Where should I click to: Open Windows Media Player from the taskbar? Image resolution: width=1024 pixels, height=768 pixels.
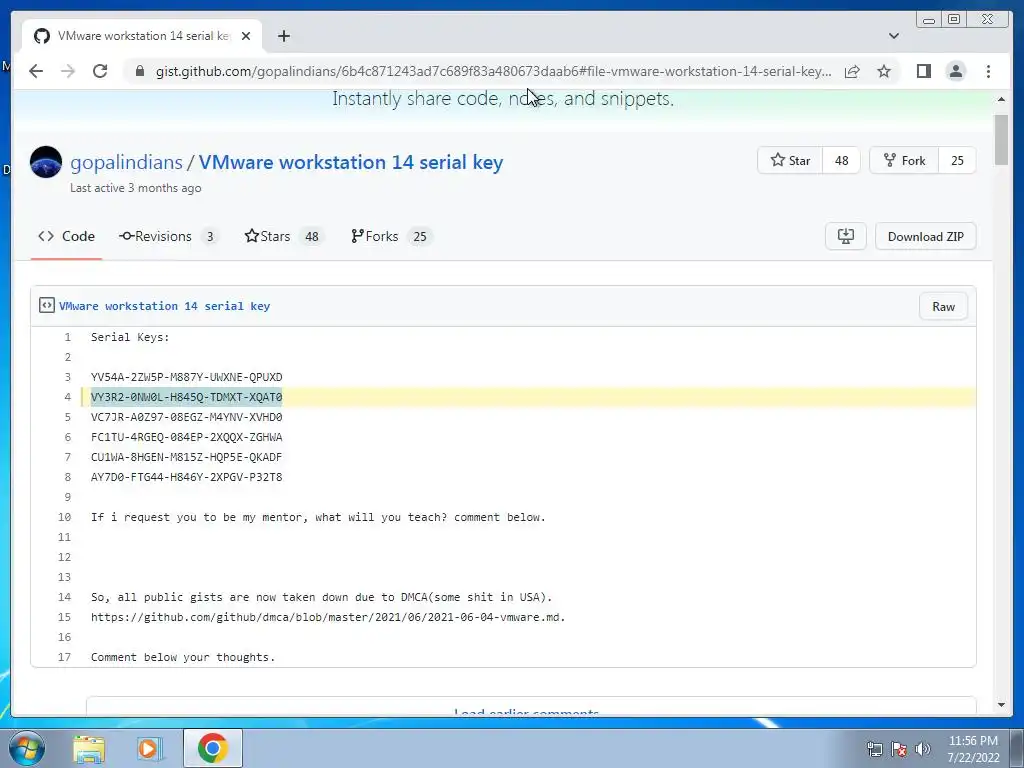coord(148,748)
